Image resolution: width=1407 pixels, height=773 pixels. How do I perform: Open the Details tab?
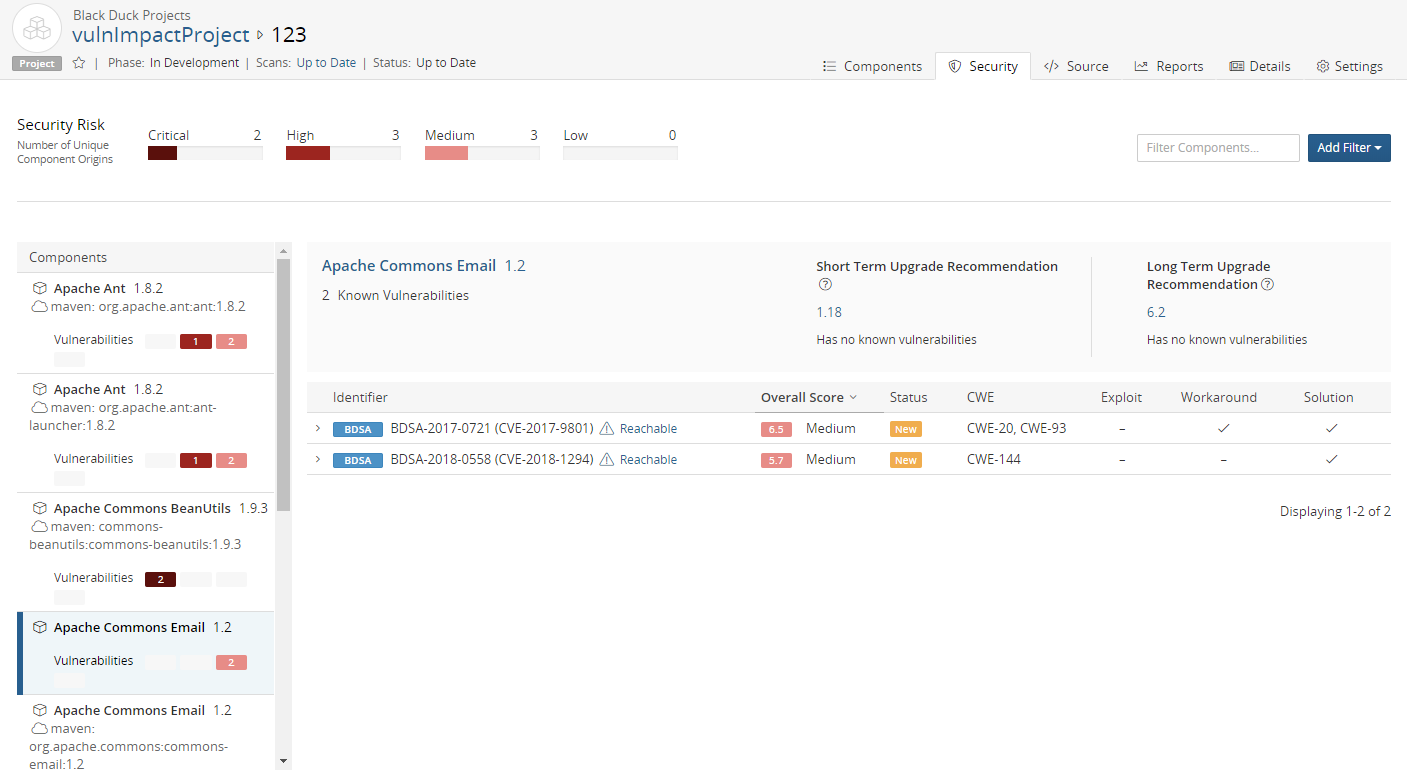[1260, 66]
